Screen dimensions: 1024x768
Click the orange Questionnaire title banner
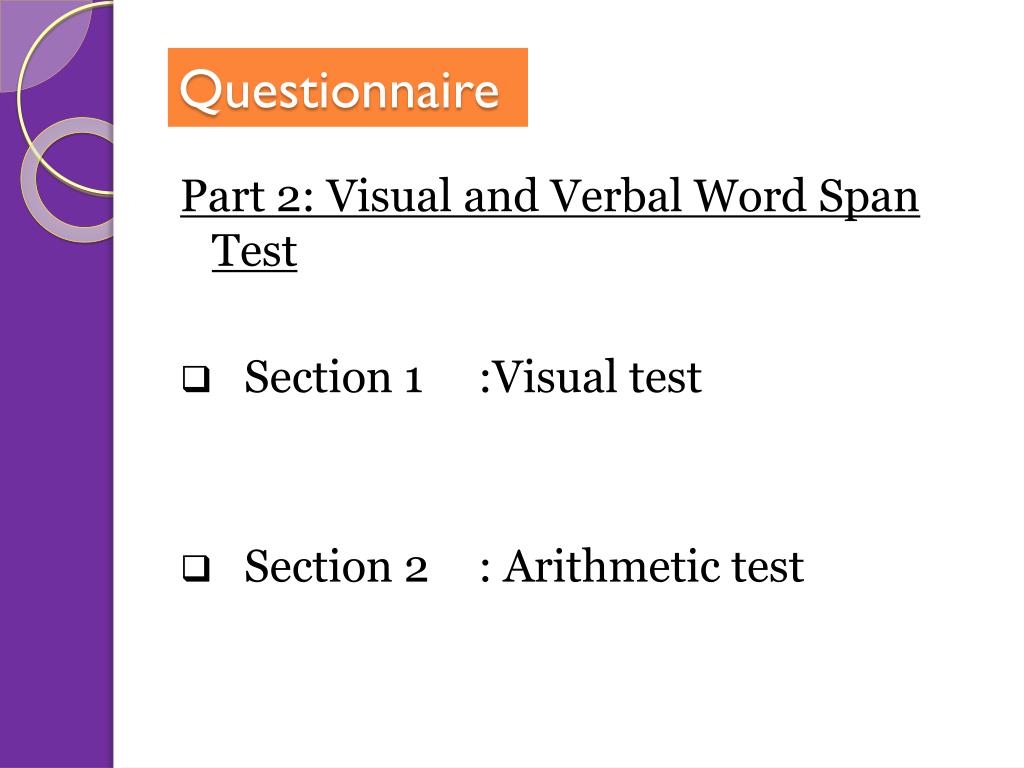click(347, 87)
